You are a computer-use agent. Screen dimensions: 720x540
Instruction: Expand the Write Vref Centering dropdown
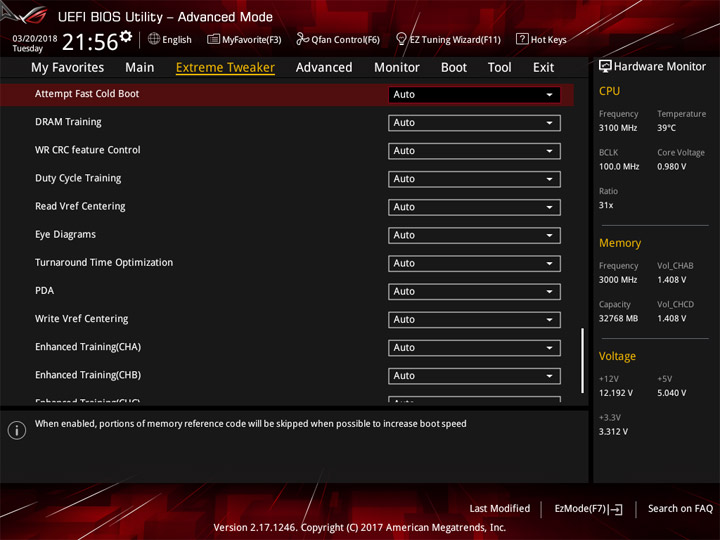pyautogui.click(x=474, y=320)
